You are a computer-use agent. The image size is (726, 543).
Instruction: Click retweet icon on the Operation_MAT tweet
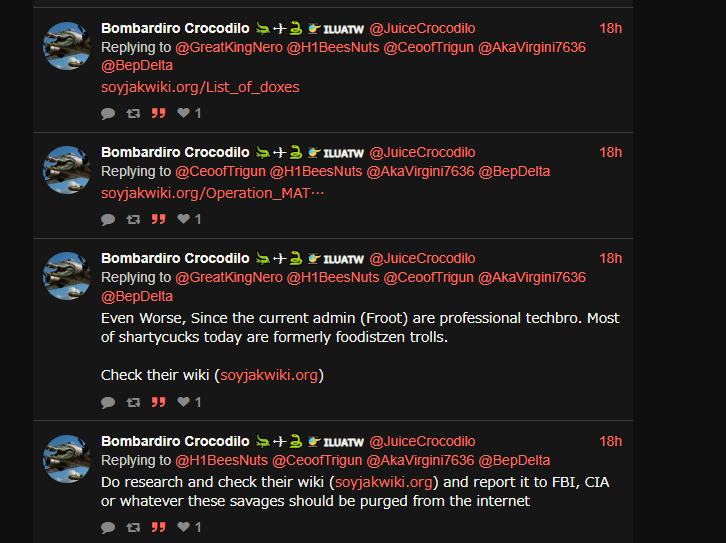[x=133, y=219]
